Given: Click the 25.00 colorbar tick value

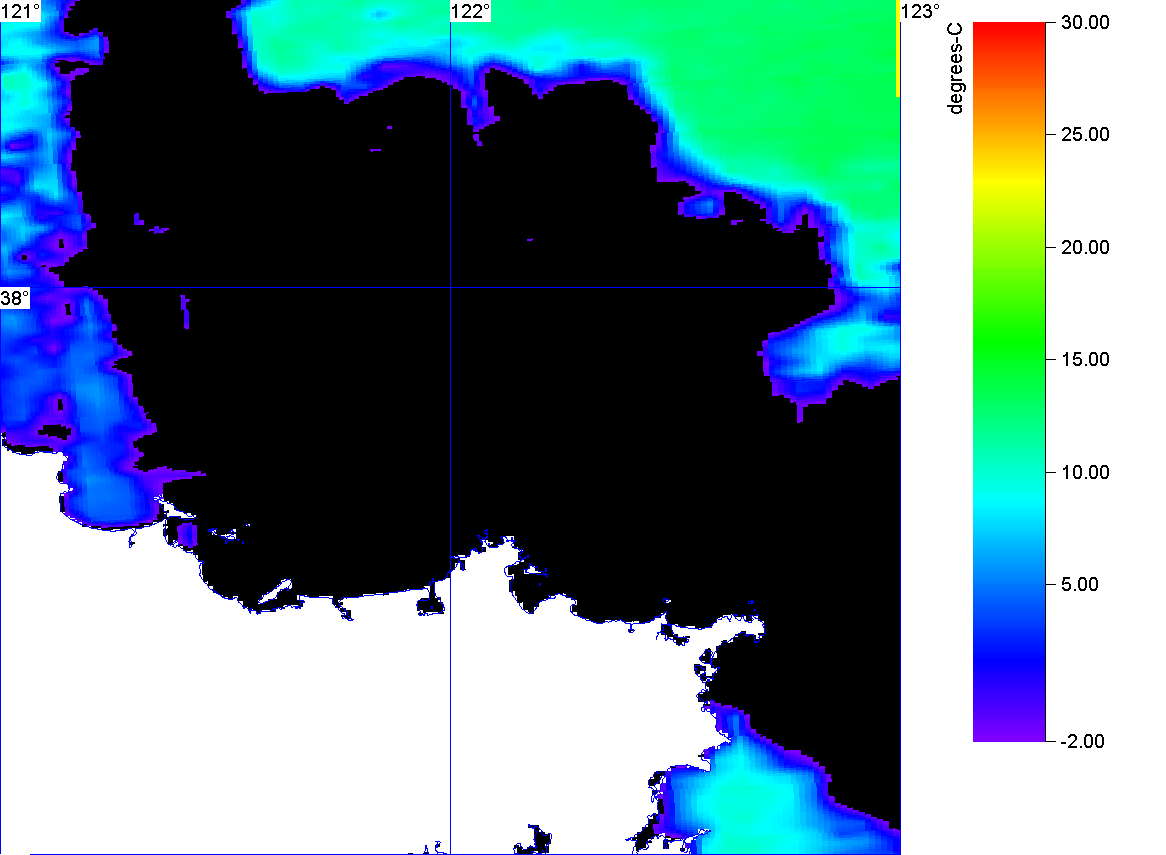Looking at the screenshot, I should [1085, 135].
